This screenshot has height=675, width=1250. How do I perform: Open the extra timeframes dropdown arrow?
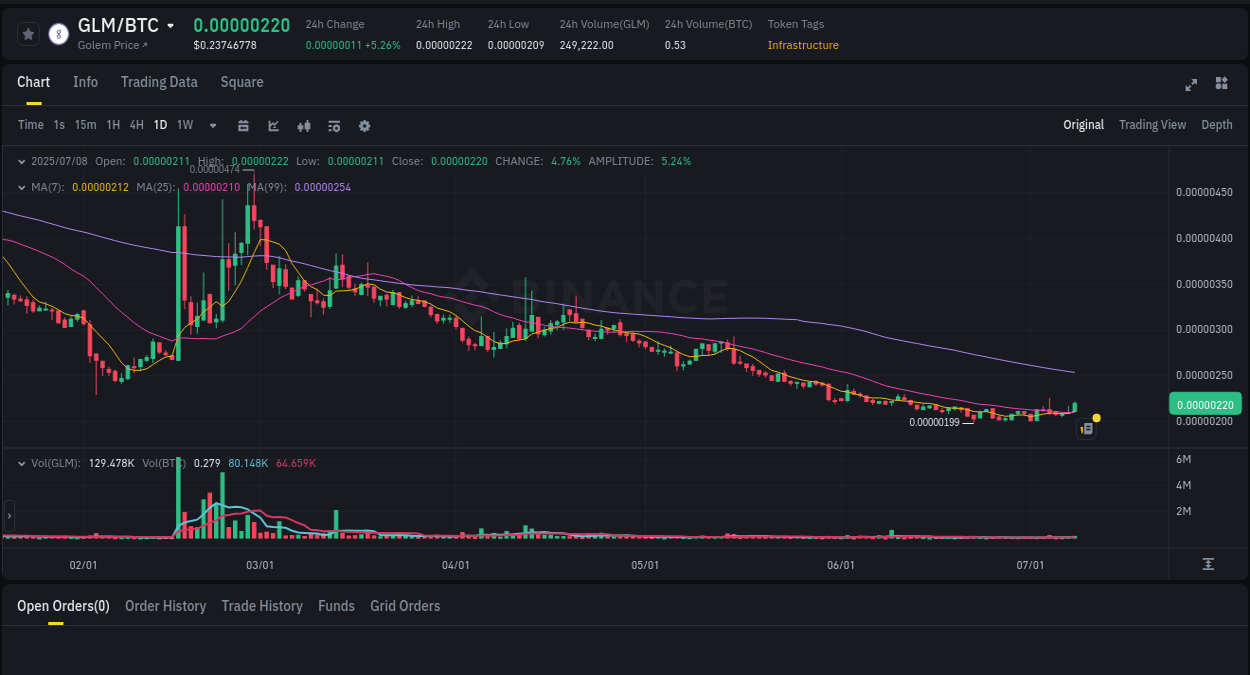(211, 125)
